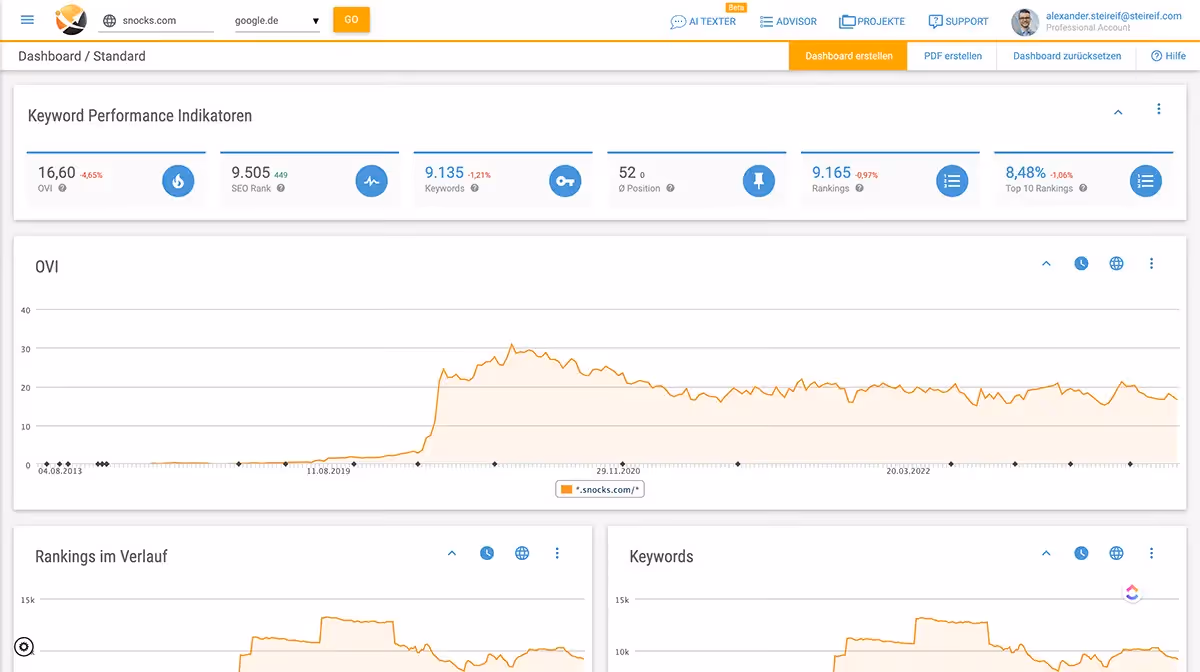Open the ADVISOR menu
Viewport: 1200px width, 672px height.
tap(788, 21)
